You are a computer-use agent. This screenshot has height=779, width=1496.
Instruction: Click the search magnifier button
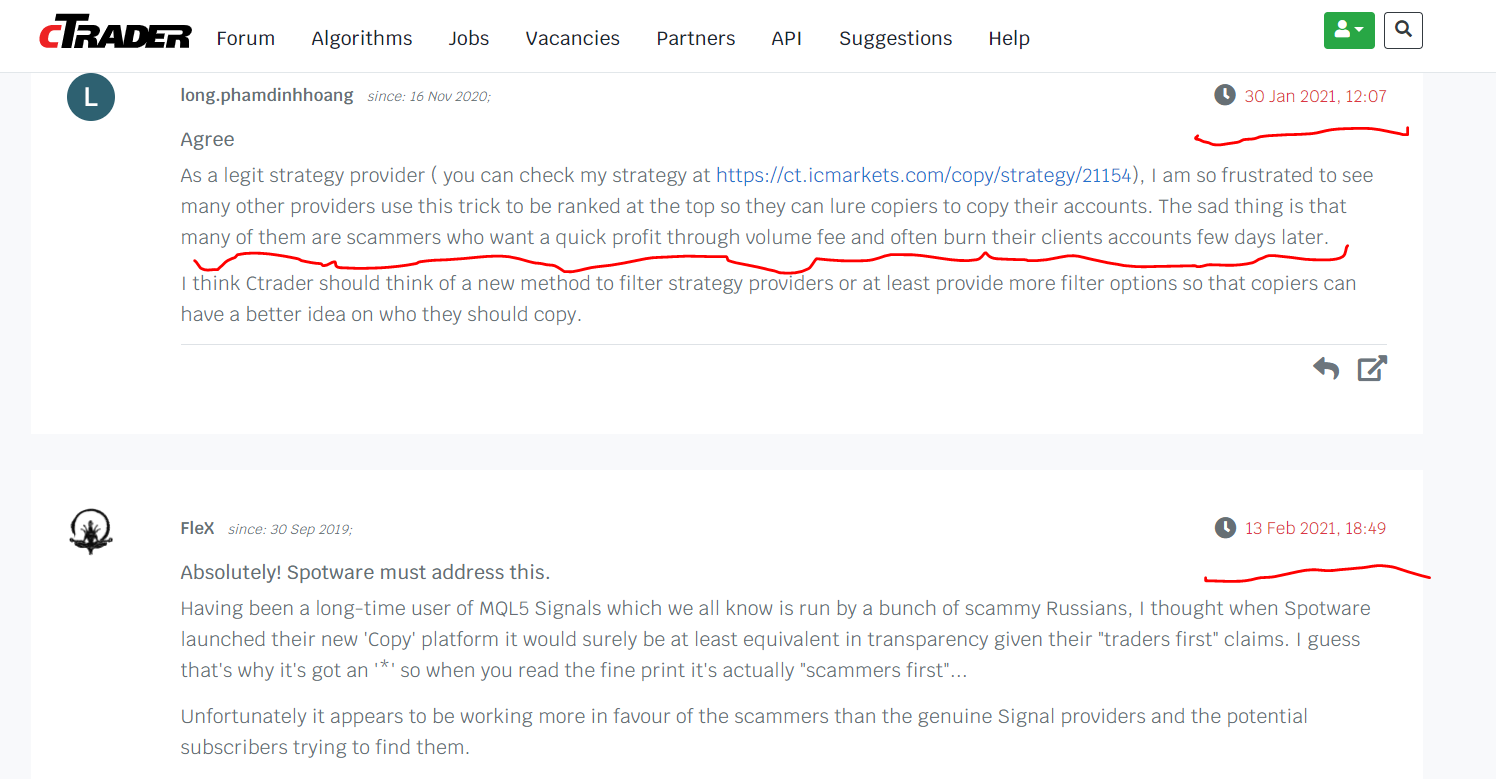tap(1403, 30)
